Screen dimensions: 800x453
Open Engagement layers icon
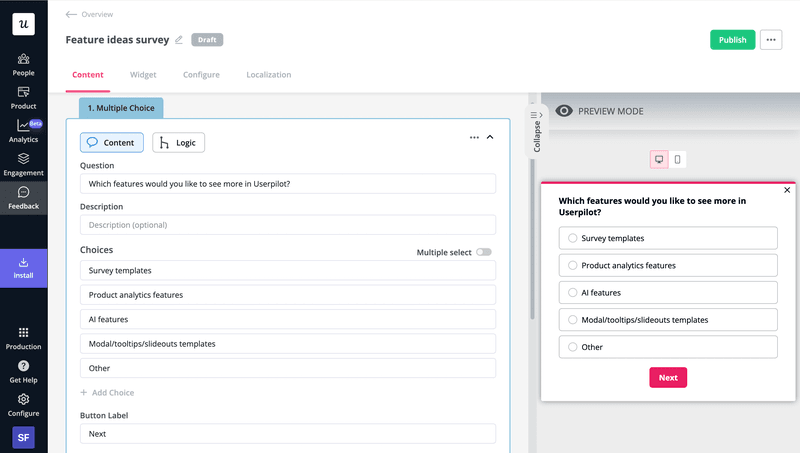tap(23, 159)
